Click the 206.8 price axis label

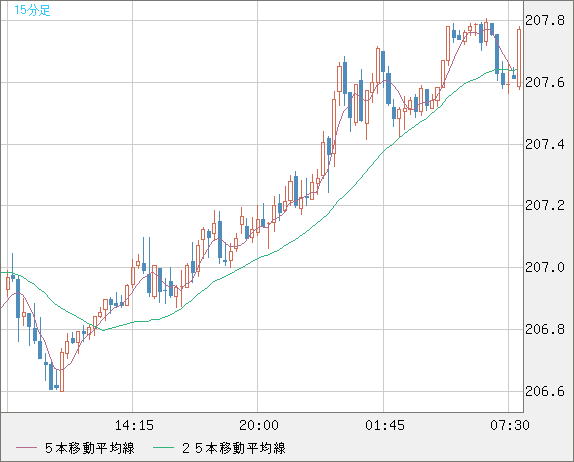pos(545,329)
